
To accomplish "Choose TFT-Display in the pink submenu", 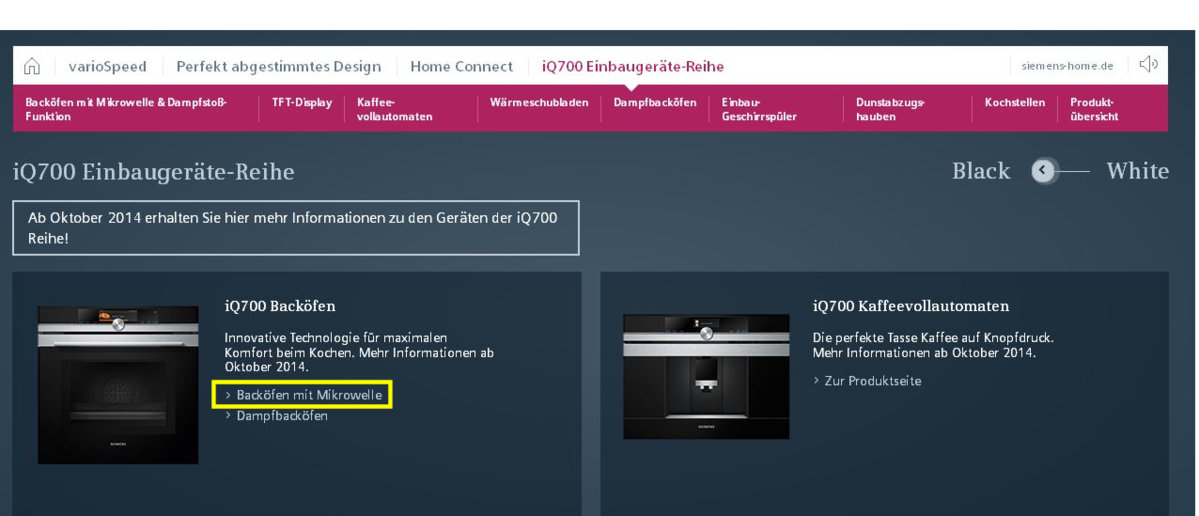I will (302, 103).
